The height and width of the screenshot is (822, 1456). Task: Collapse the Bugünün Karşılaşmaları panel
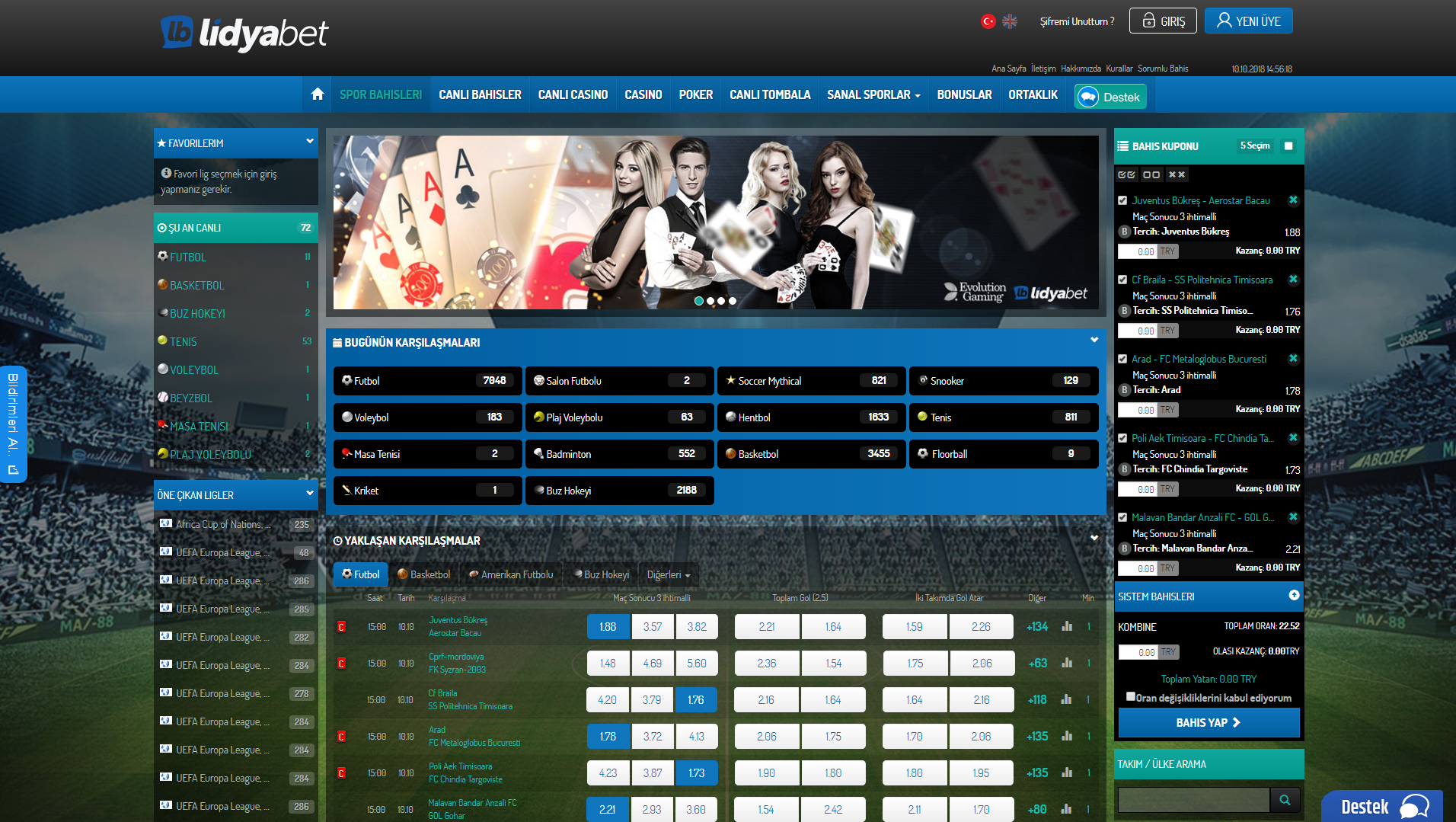point(1094,341)
